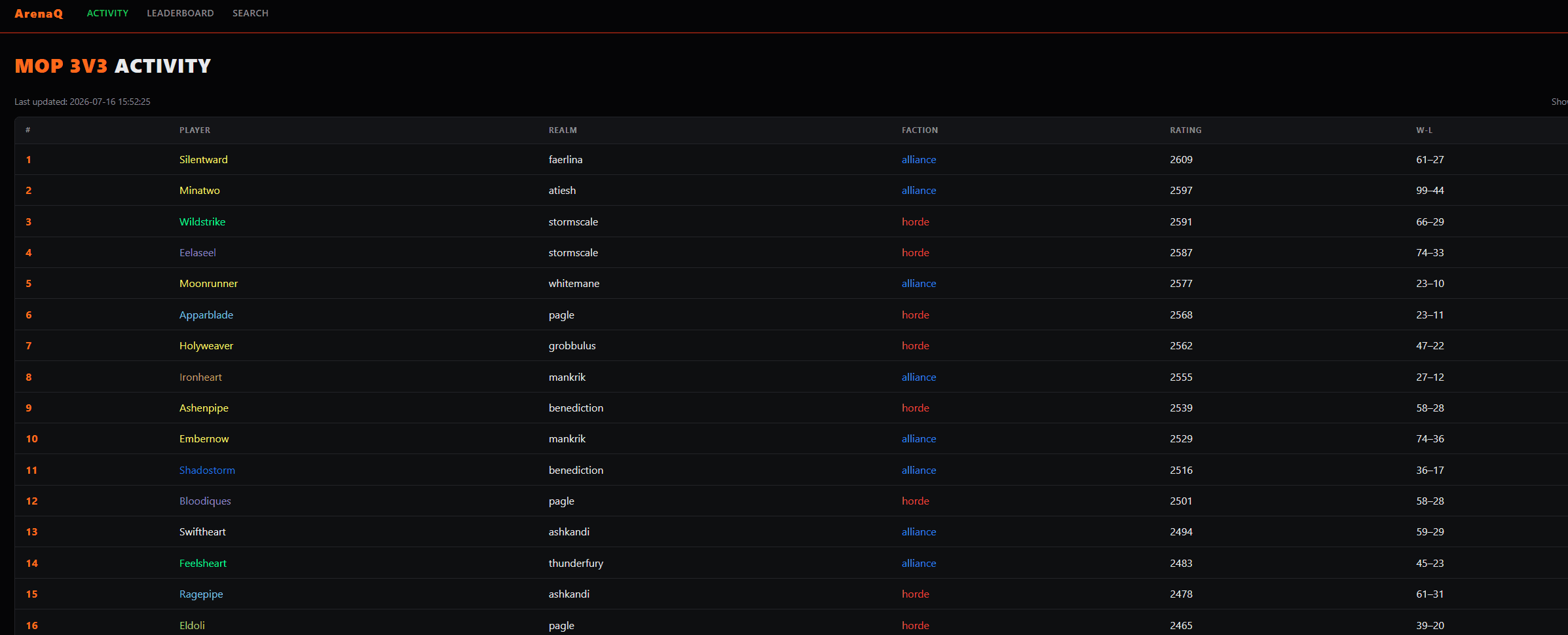Image resolution: width=1568 pixels, height=635 pixels.
Task: Open player Minatwo's profile
Action: (200, 191)
